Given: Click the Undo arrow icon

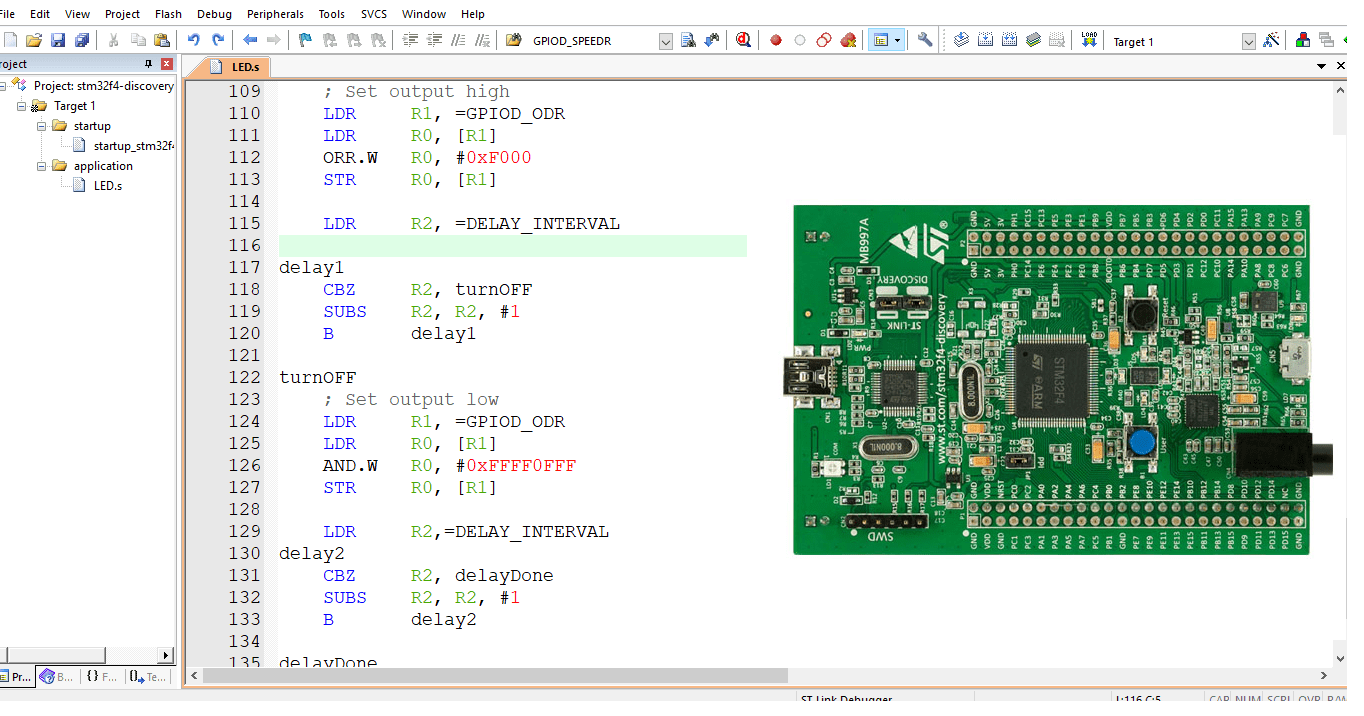Looking at the screenshot, I should pyautogui.click(x=193, y=41).
